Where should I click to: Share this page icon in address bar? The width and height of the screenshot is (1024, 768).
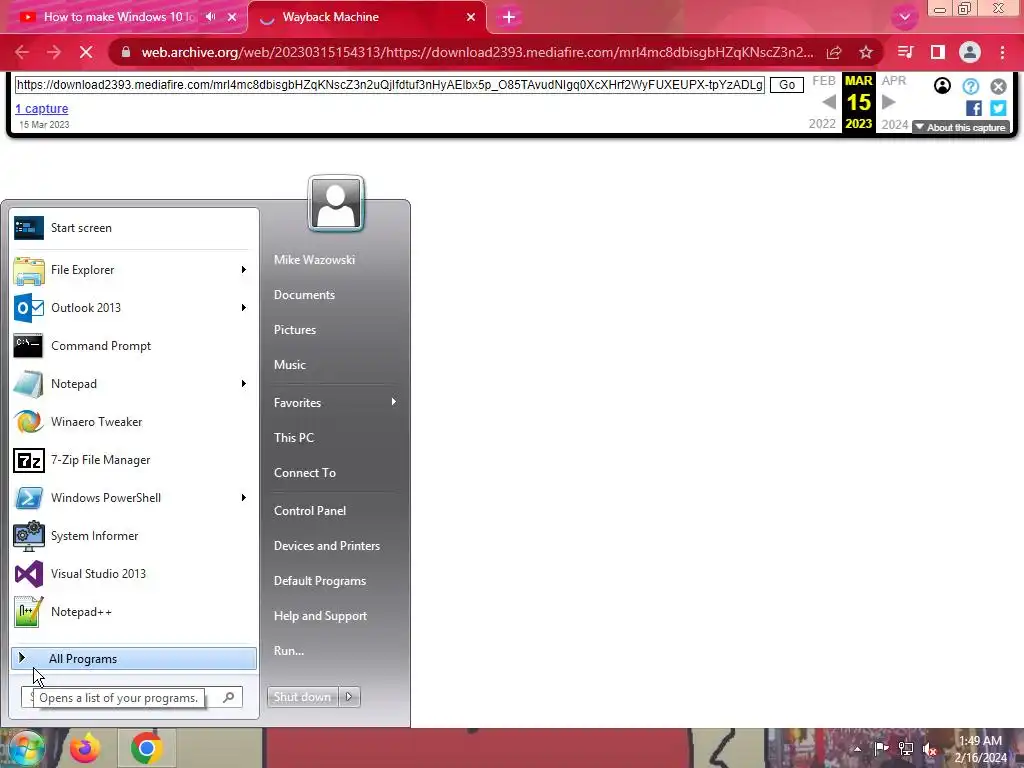(834, 52)
